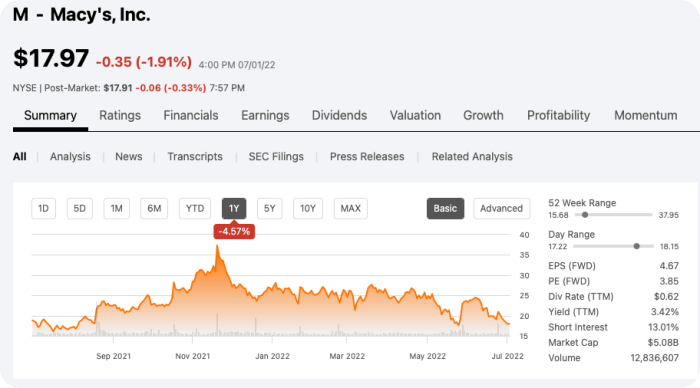The width and height of the screenshot is (700, 388).
Task: Open the Financials tab
Action: click(x=191, y=116)
